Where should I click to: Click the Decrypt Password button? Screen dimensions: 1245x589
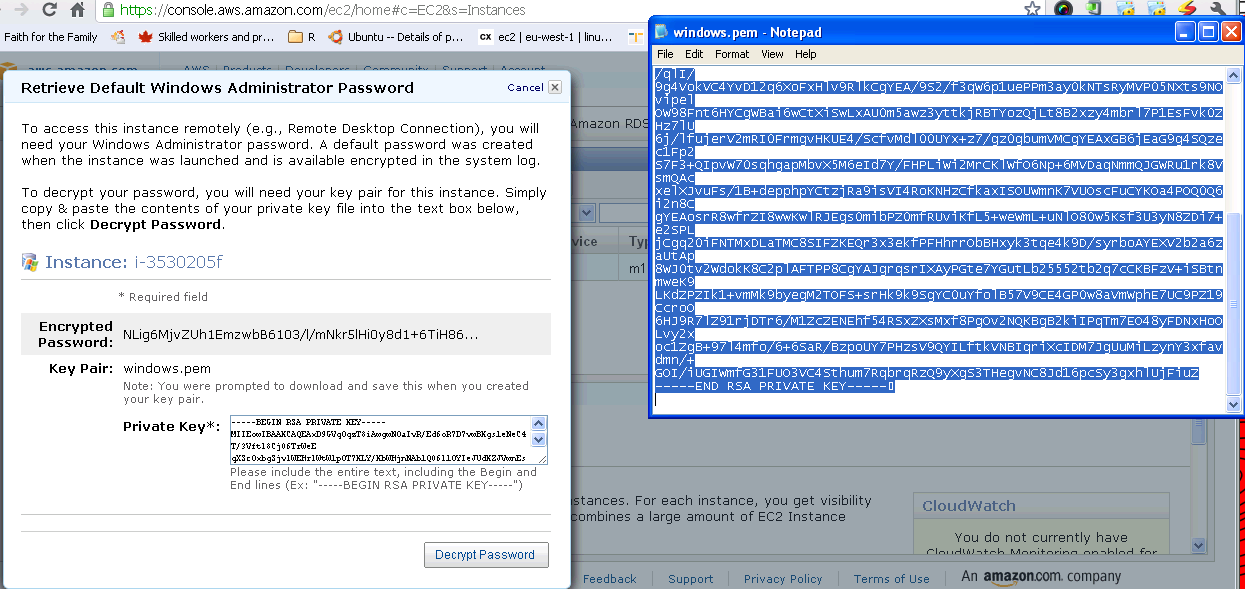(485, 555)
